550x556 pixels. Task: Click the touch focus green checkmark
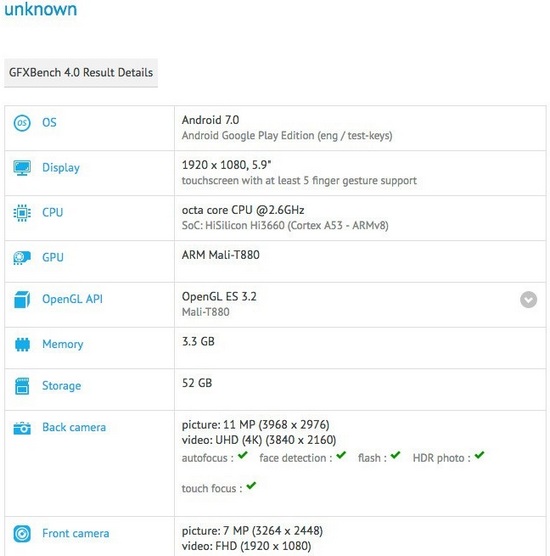point(251,485)
